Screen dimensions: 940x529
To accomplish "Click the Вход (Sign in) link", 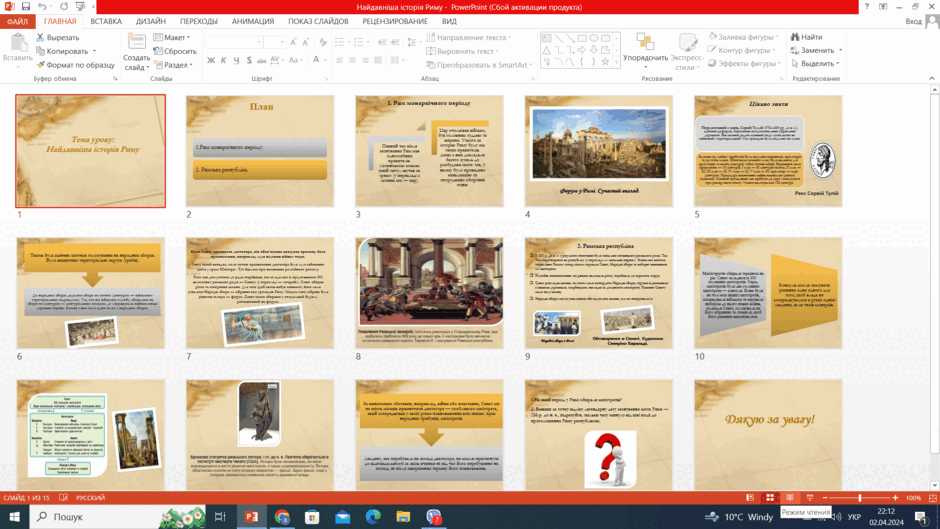I will 914,21.
